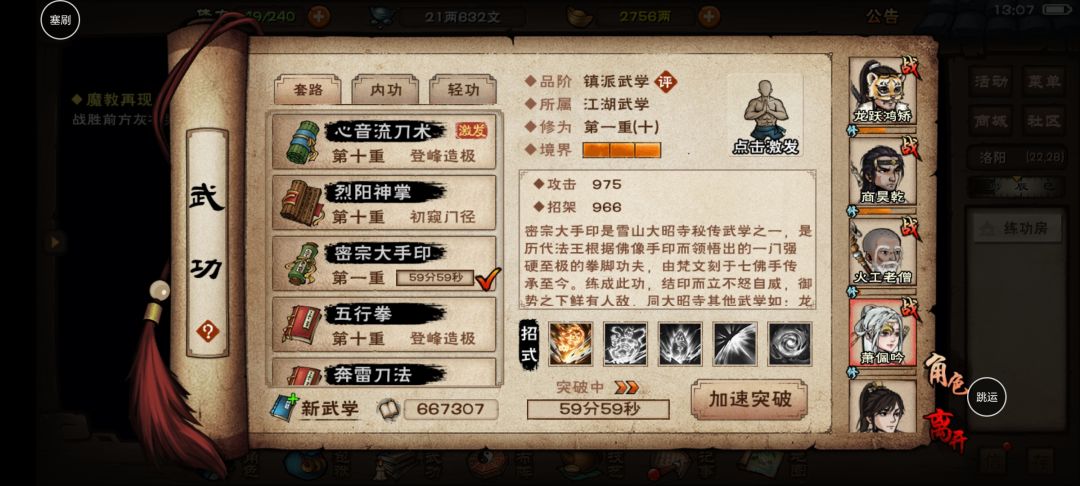Toggle the red checkmark on 密宗大手印
Viewport: 1080px width, 486px height.
pyautogui.click(x=488, y=277)
